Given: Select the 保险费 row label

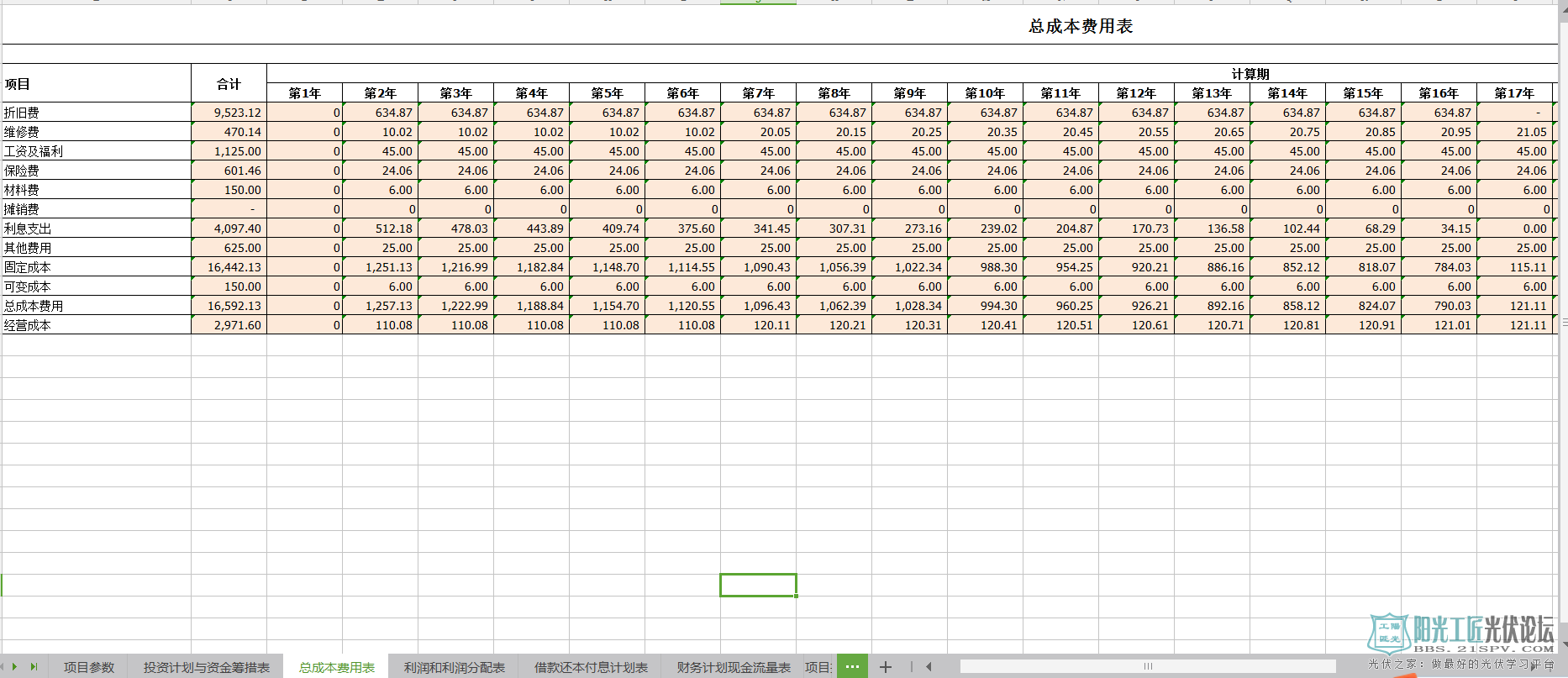Looking at the screenshot, I should 97,171.
